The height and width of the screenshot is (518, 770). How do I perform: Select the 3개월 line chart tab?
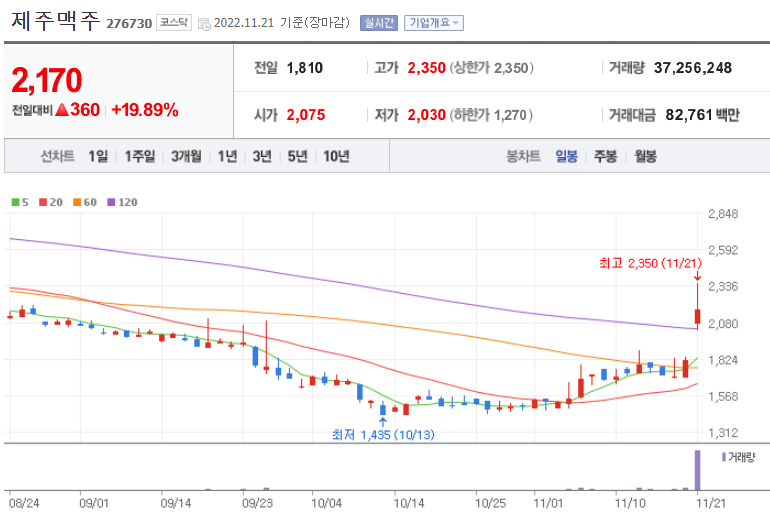186,156
